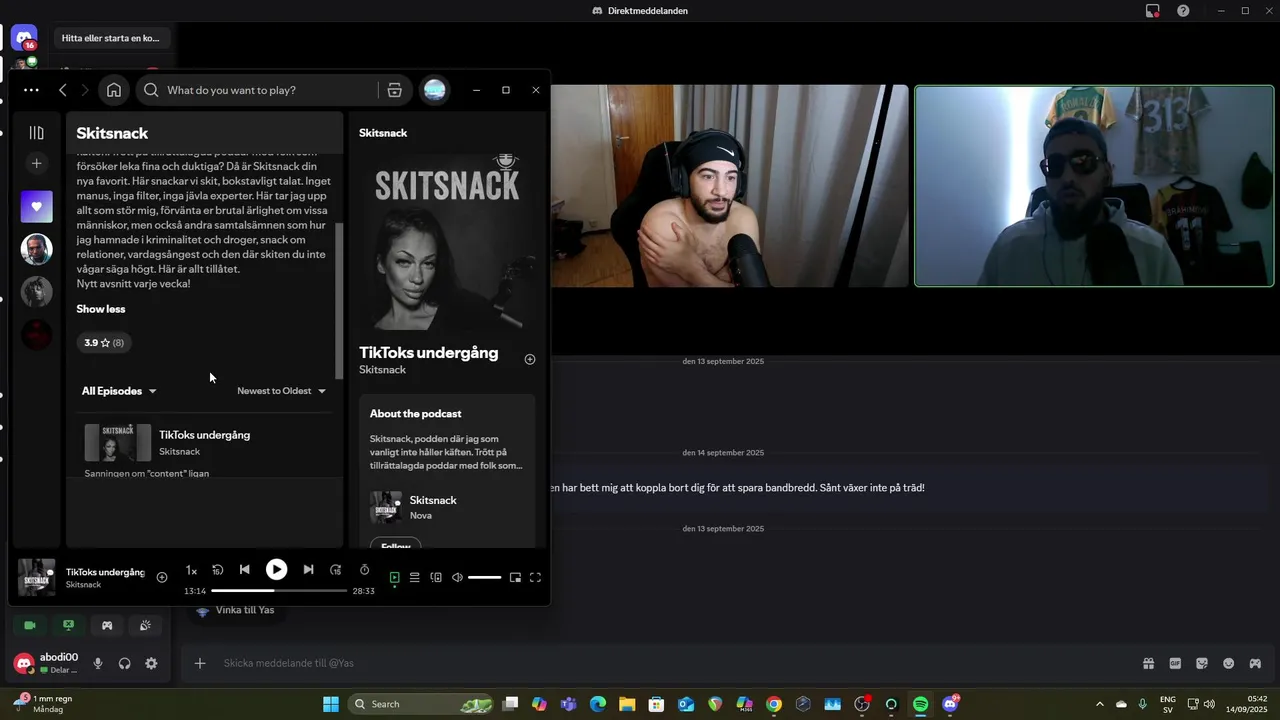Add TikToks undergång to library in right panel
The height and width of the screenshot is (720, 1280).
point(530,359)
